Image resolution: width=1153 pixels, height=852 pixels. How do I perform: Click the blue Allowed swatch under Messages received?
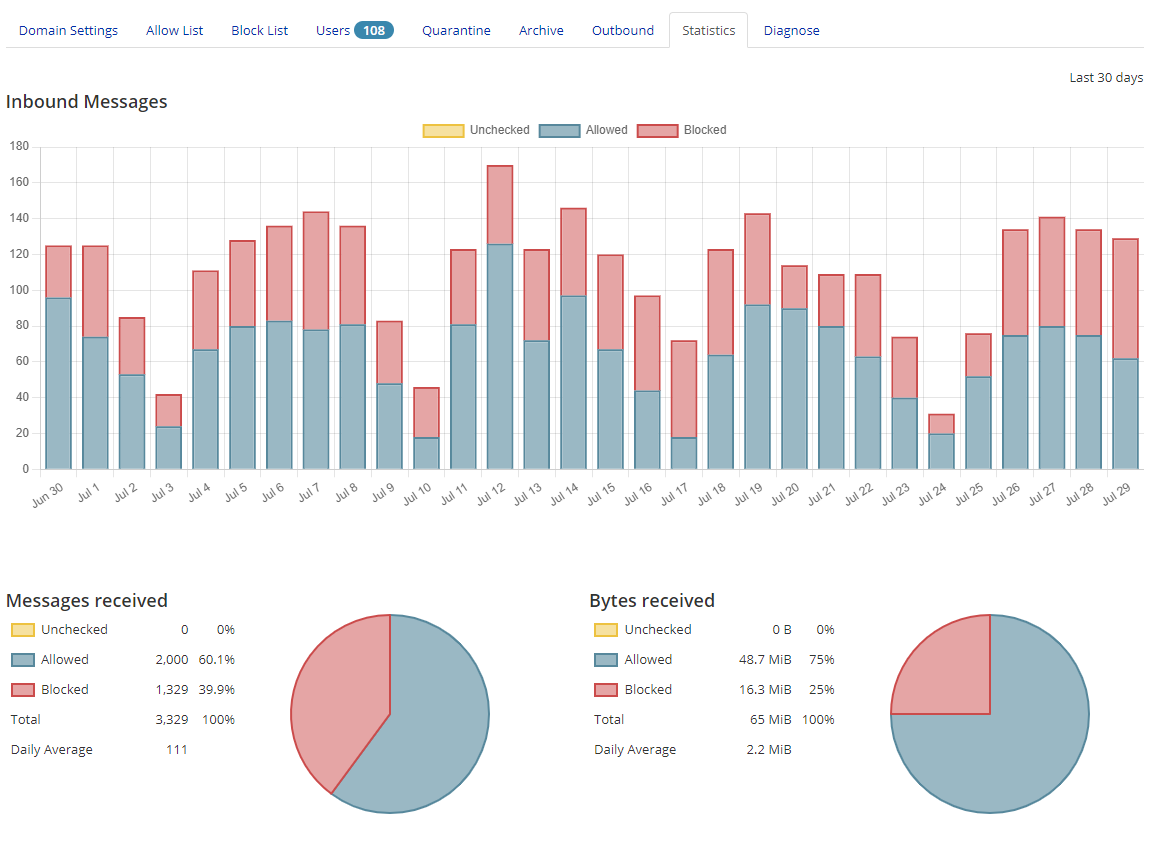click(x=21, y=659)
